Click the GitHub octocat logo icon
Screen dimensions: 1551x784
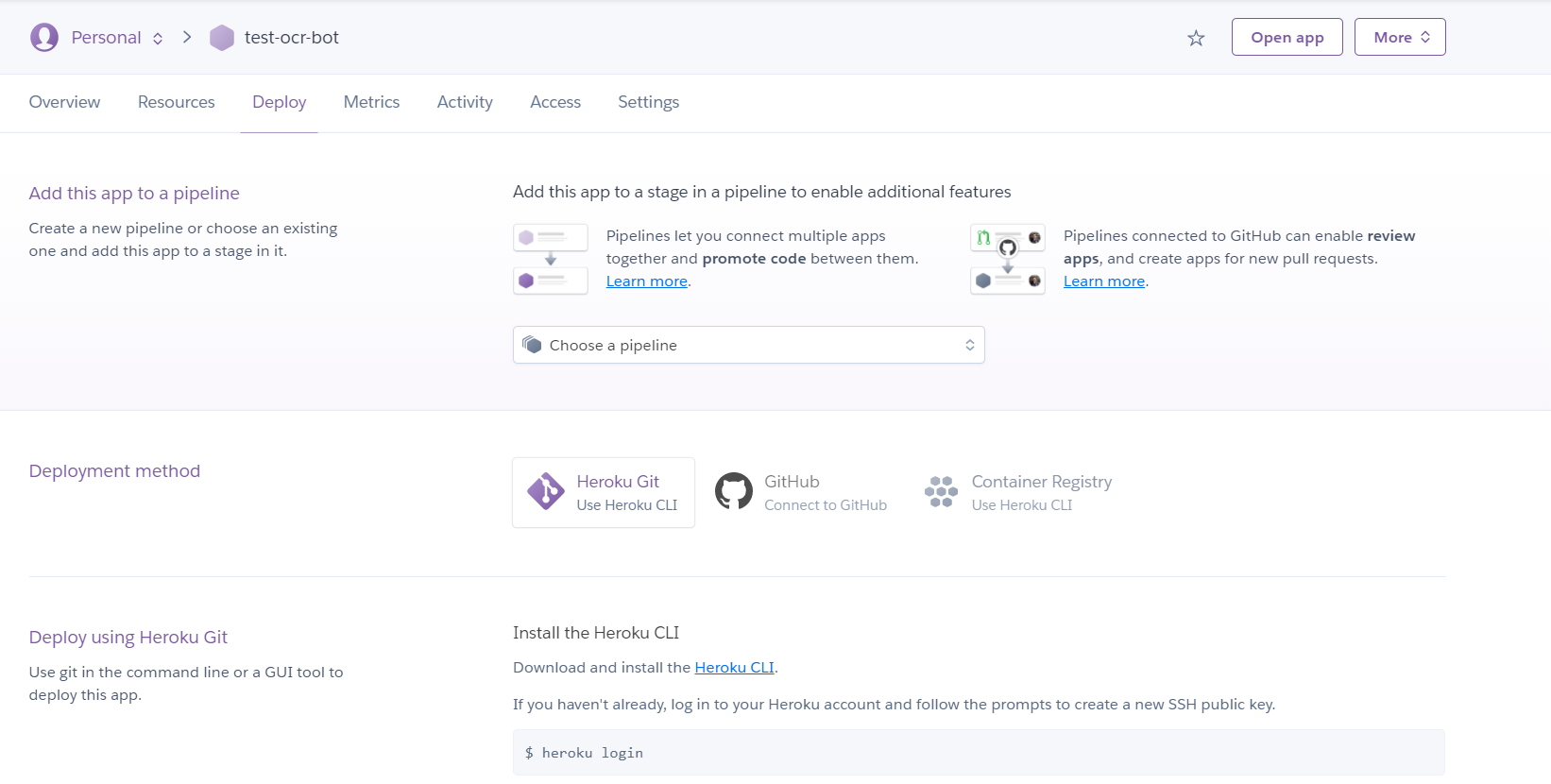pos(734,491)
